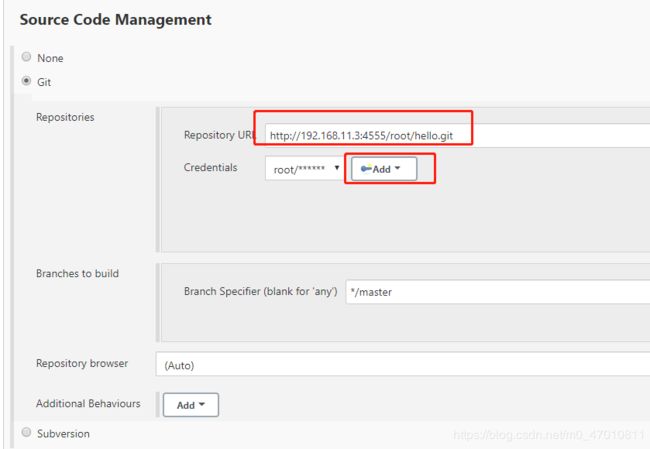Image resolution: width=650 pixels, height=449 pixels.
Task: Open the Repository browser (Auto) dropdown
Action: [x=403, y=364]
